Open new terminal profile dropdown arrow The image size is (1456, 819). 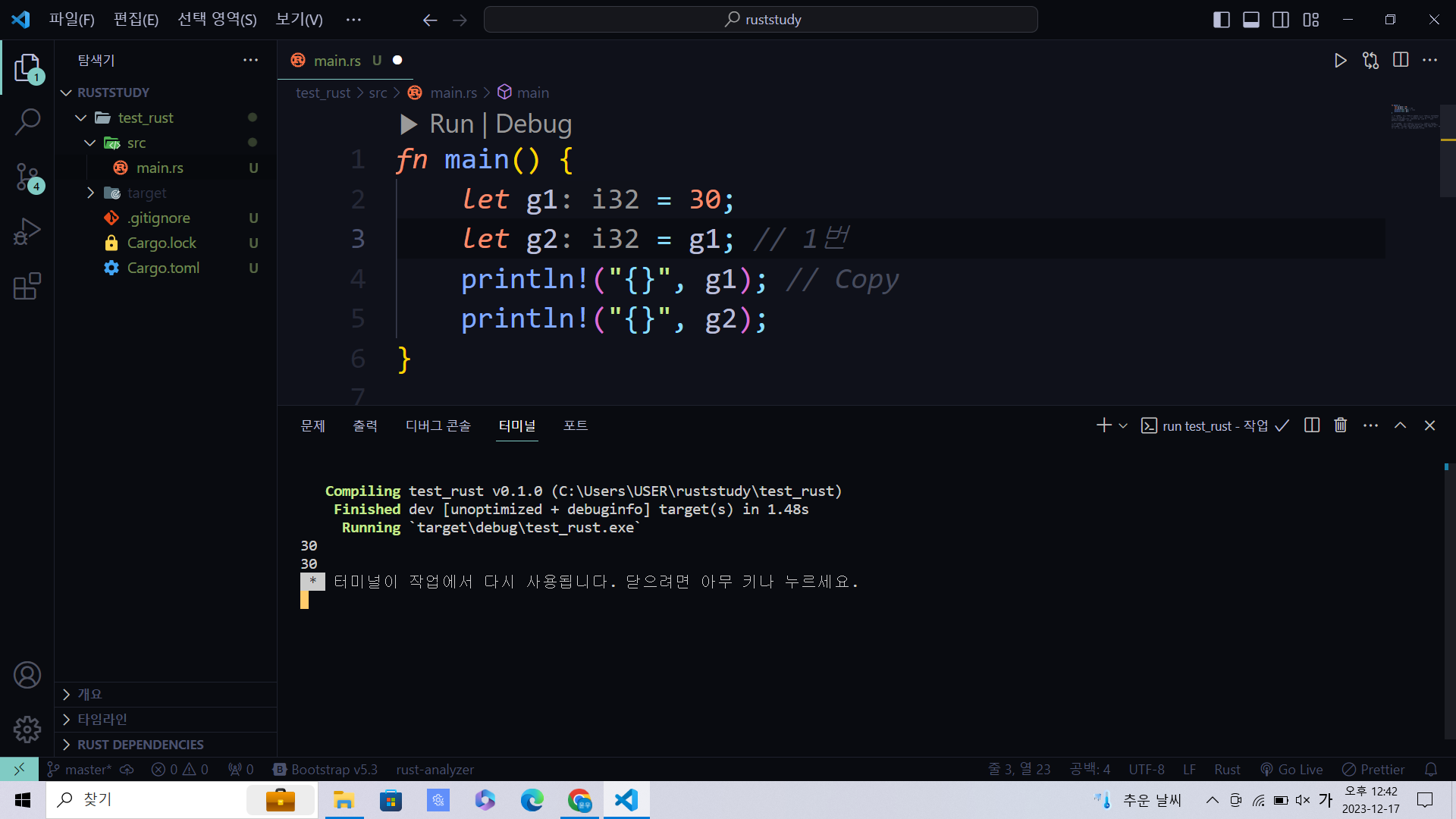click(1123, 425)
